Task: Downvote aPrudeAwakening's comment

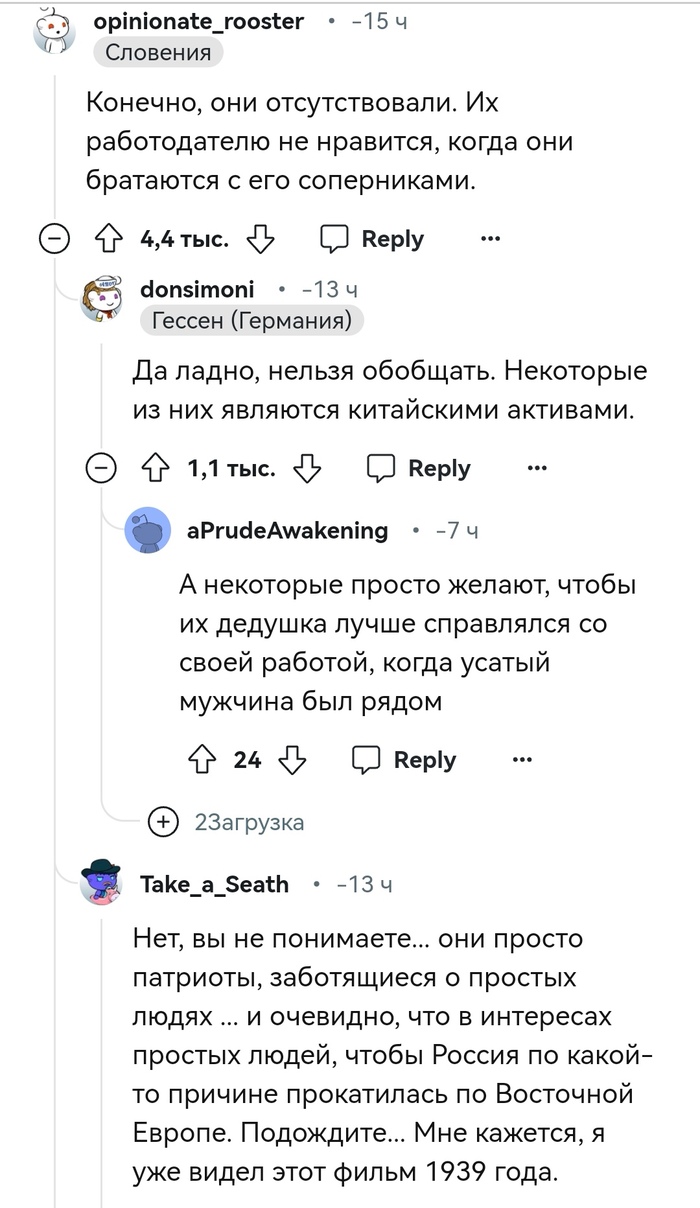Action: click(x=292, y=760)
